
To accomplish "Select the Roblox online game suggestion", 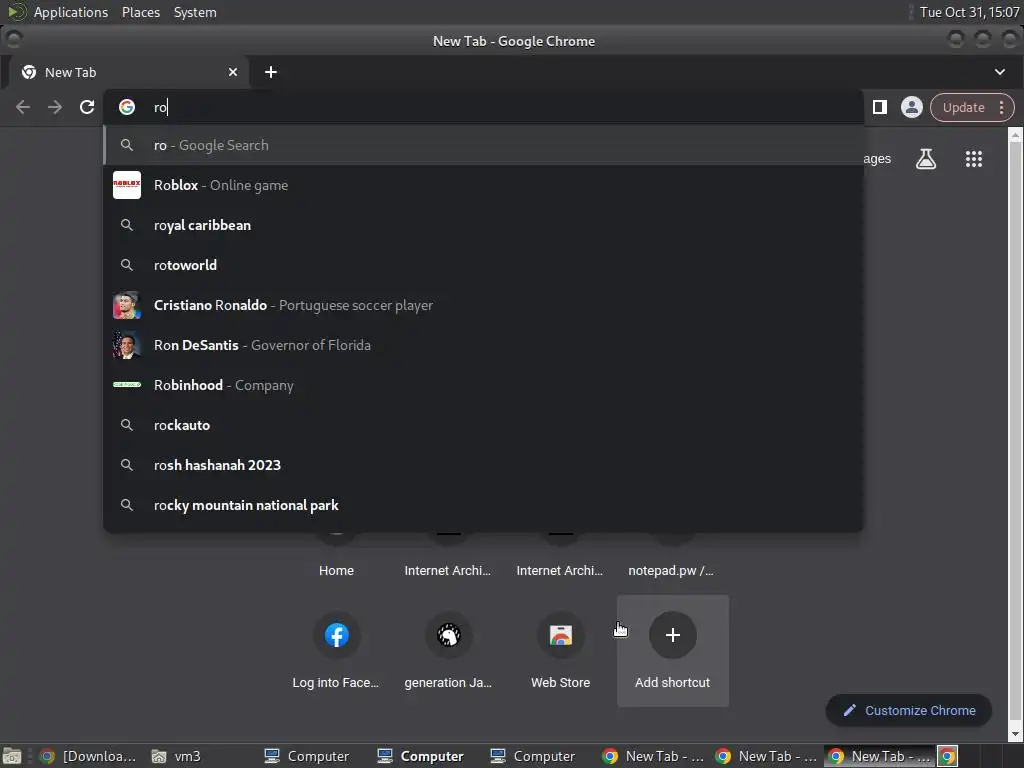I will pos(483,185).
